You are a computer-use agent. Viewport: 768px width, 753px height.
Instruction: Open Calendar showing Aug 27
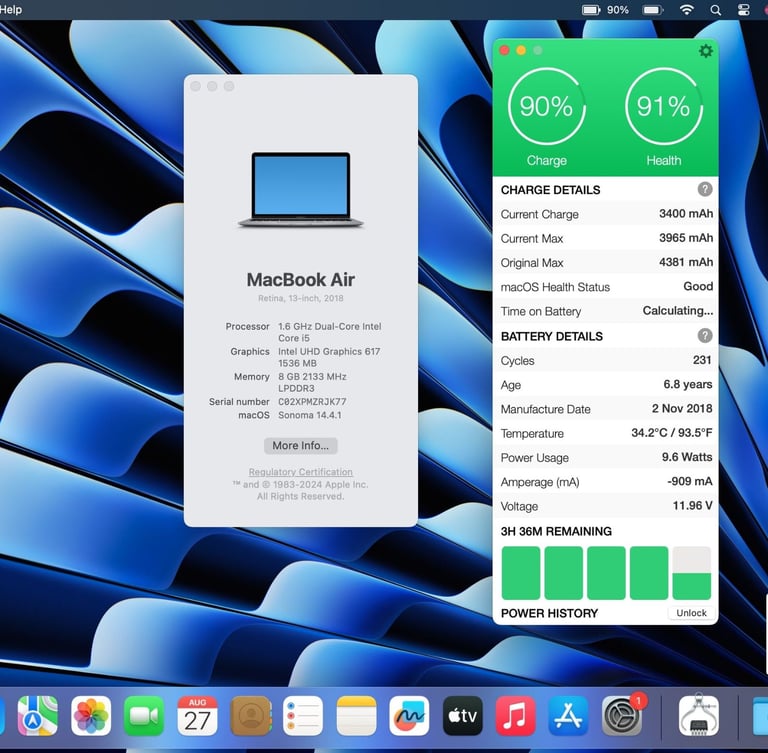pyautogui.click(x=197, y=716)
